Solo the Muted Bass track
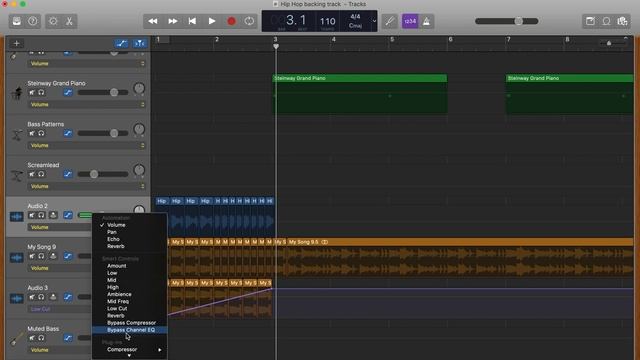640x360 pixels. (x=41, y=338)
